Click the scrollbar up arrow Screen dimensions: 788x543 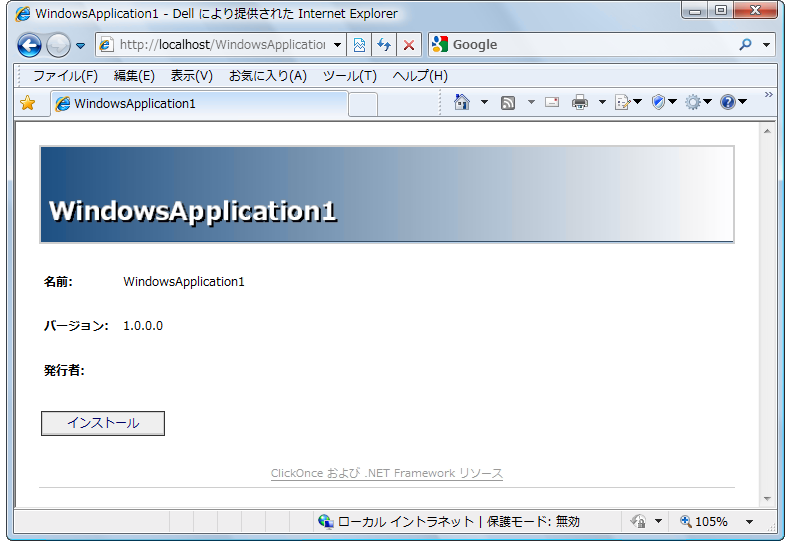click(767, 131)
